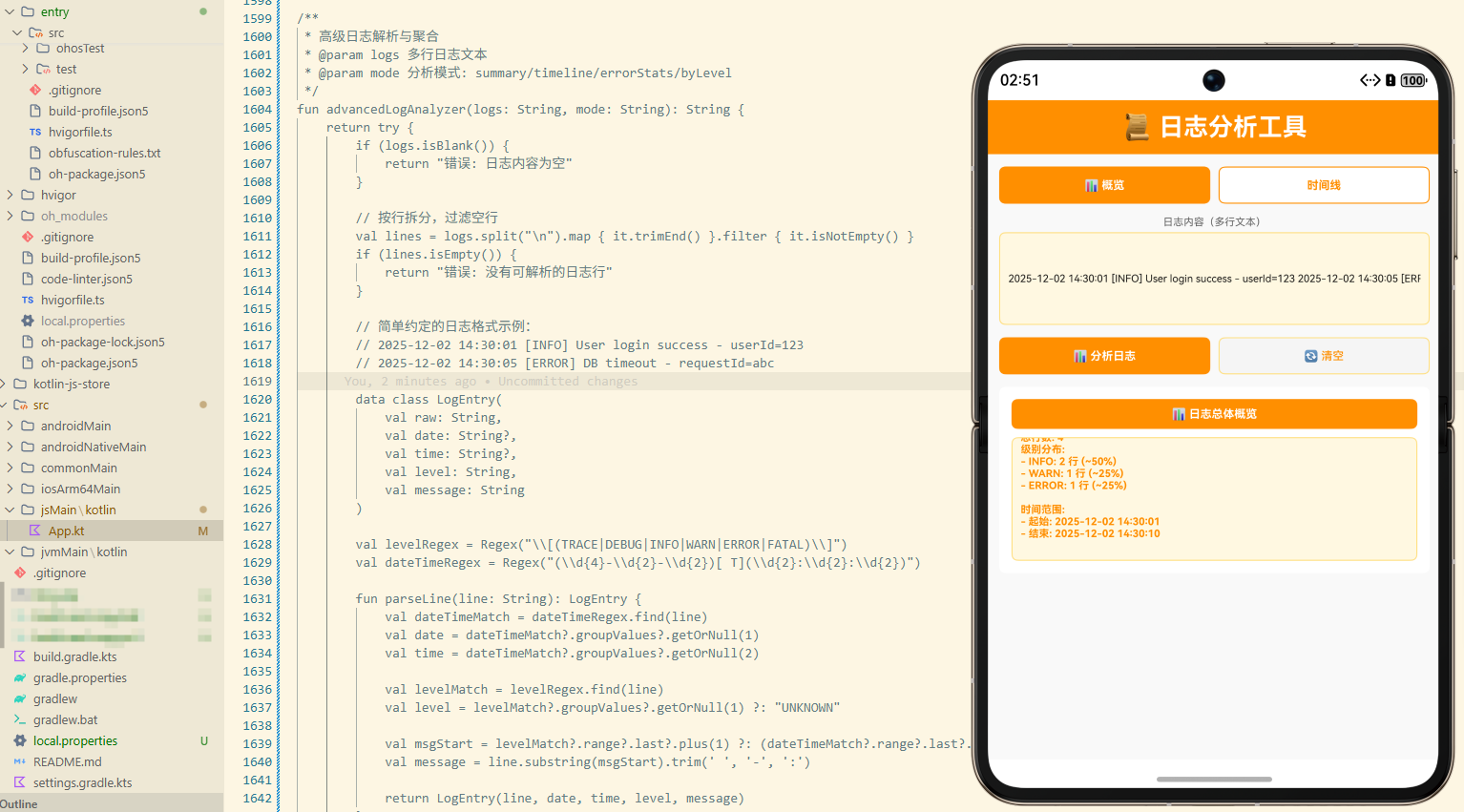Image resolution: width=1464 pixels, height=812 pixels.
Task: Click the terminal icon beside gradlew.bat
Action: coord(20,719)
